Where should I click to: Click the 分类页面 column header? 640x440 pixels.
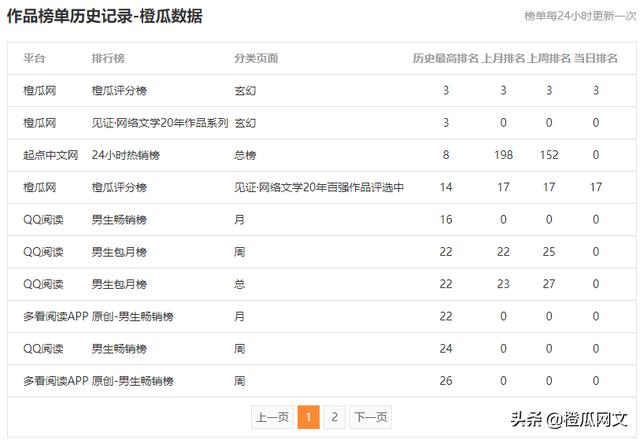click(x=256, y=58)
